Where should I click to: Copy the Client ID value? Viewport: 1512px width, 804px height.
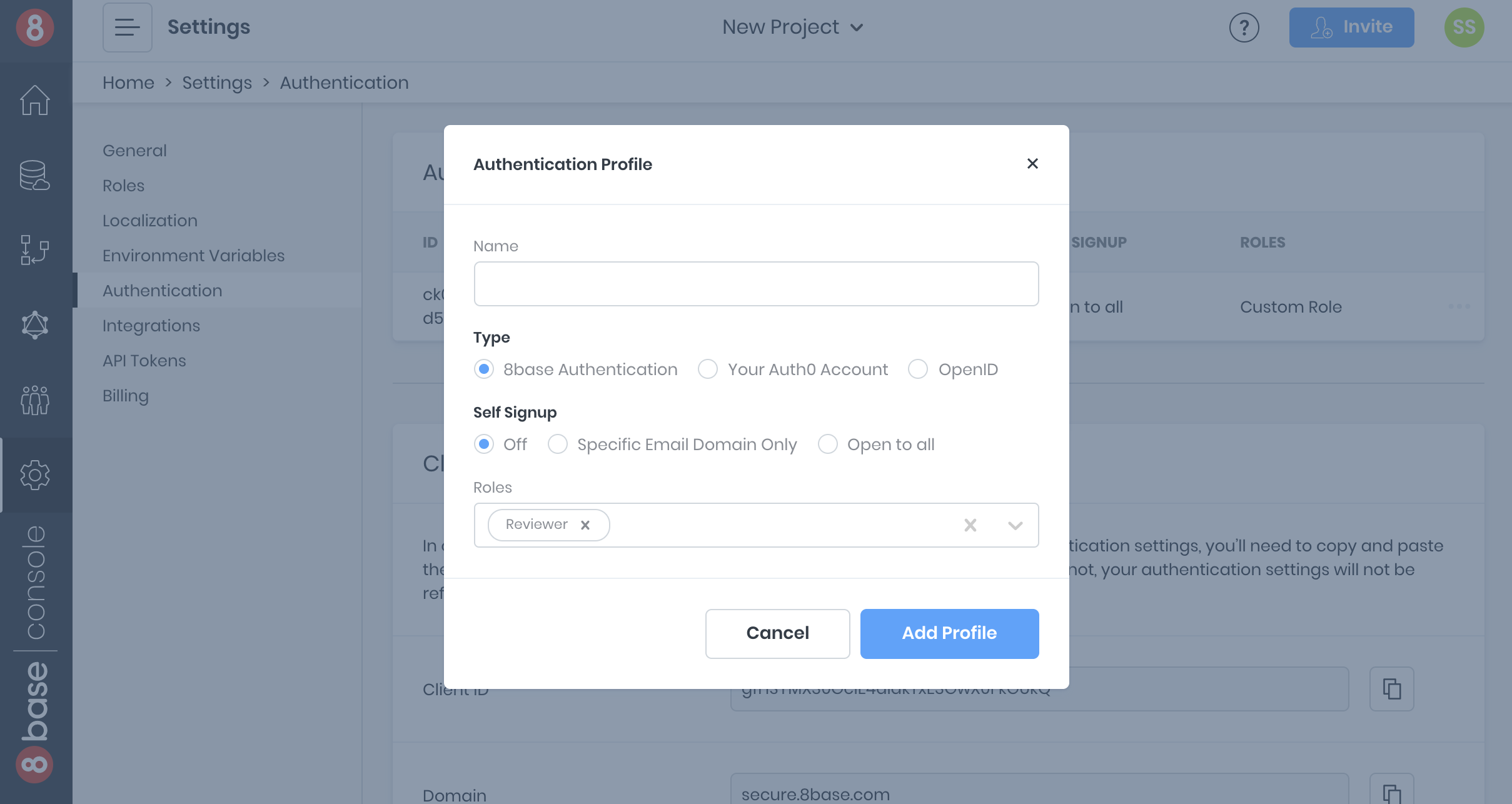[1391, 689]
